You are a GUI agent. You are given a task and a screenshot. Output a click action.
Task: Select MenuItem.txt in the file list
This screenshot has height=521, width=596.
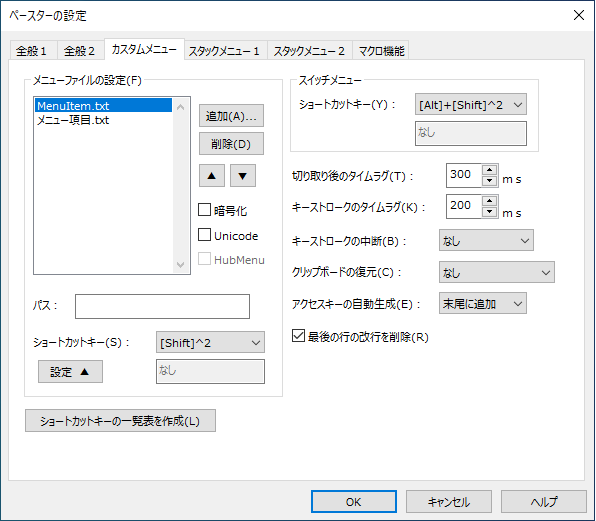103,105
